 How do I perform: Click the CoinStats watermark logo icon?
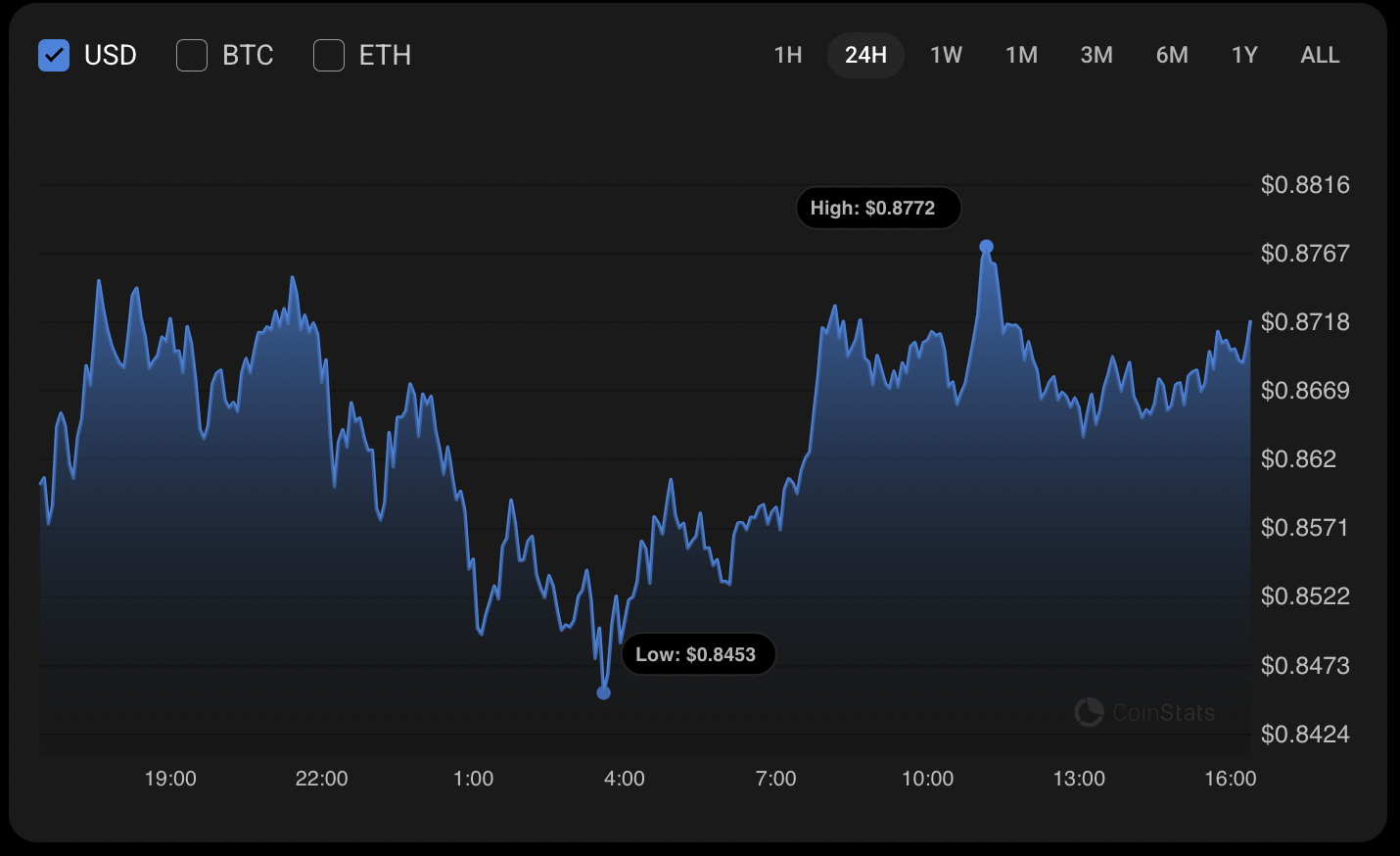click(1089, 712)
